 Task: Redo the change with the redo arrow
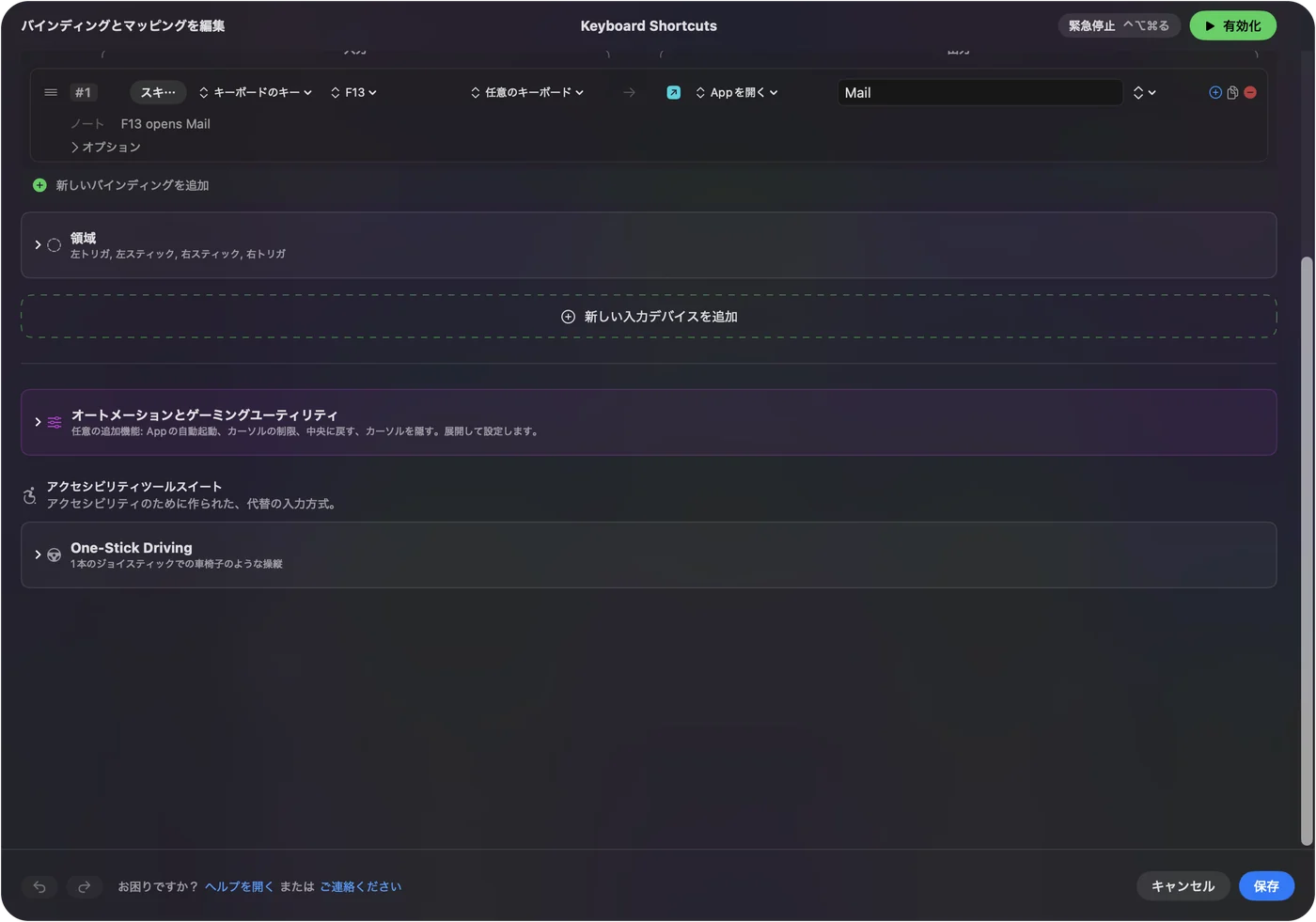click(x=84, y=886)
